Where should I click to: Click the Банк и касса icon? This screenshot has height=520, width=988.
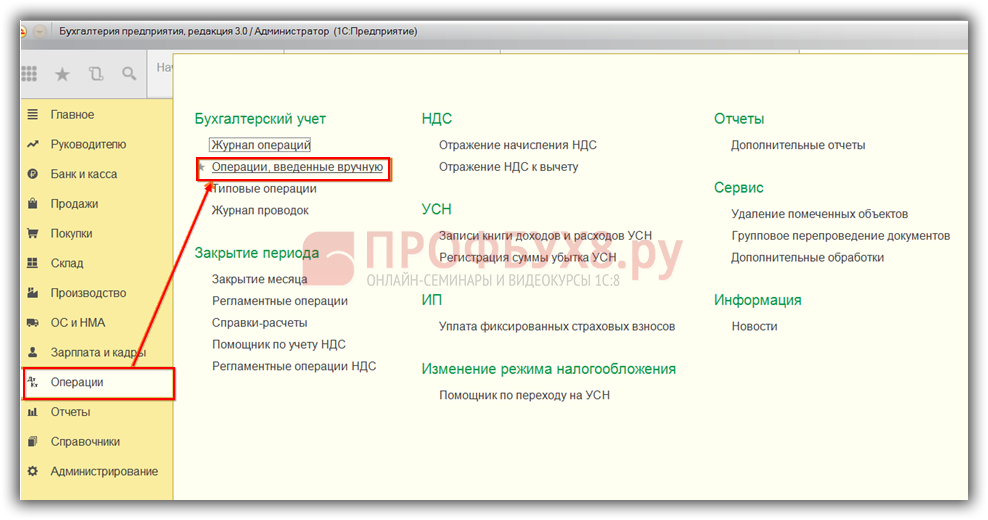click(33, 174)
